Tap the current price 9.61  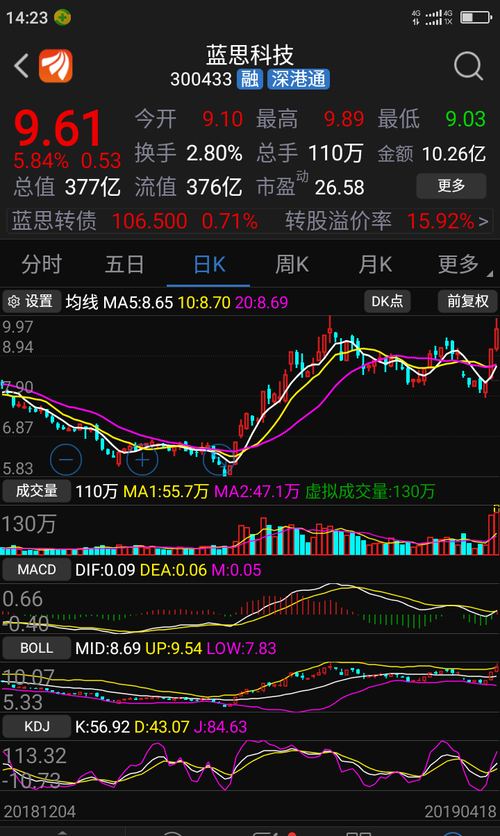[x=59, y=128]
